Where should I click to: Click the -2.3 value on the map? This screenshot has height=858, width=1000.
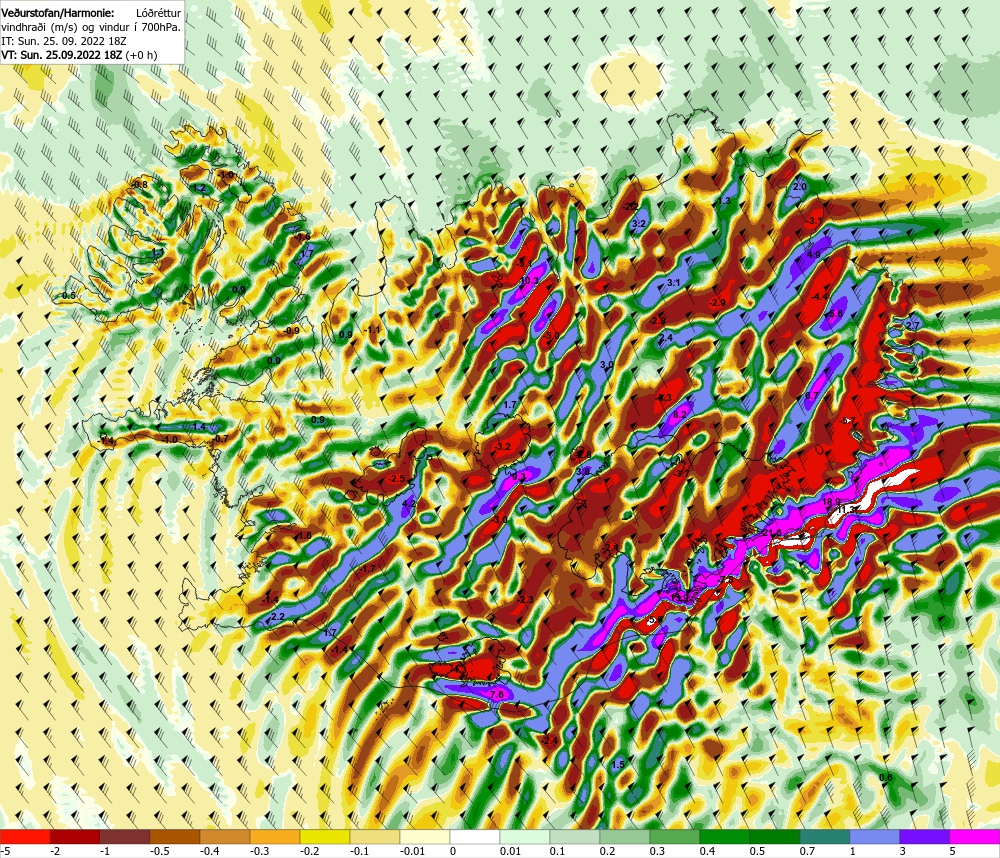pyautogui.click(x=526, y=600)
